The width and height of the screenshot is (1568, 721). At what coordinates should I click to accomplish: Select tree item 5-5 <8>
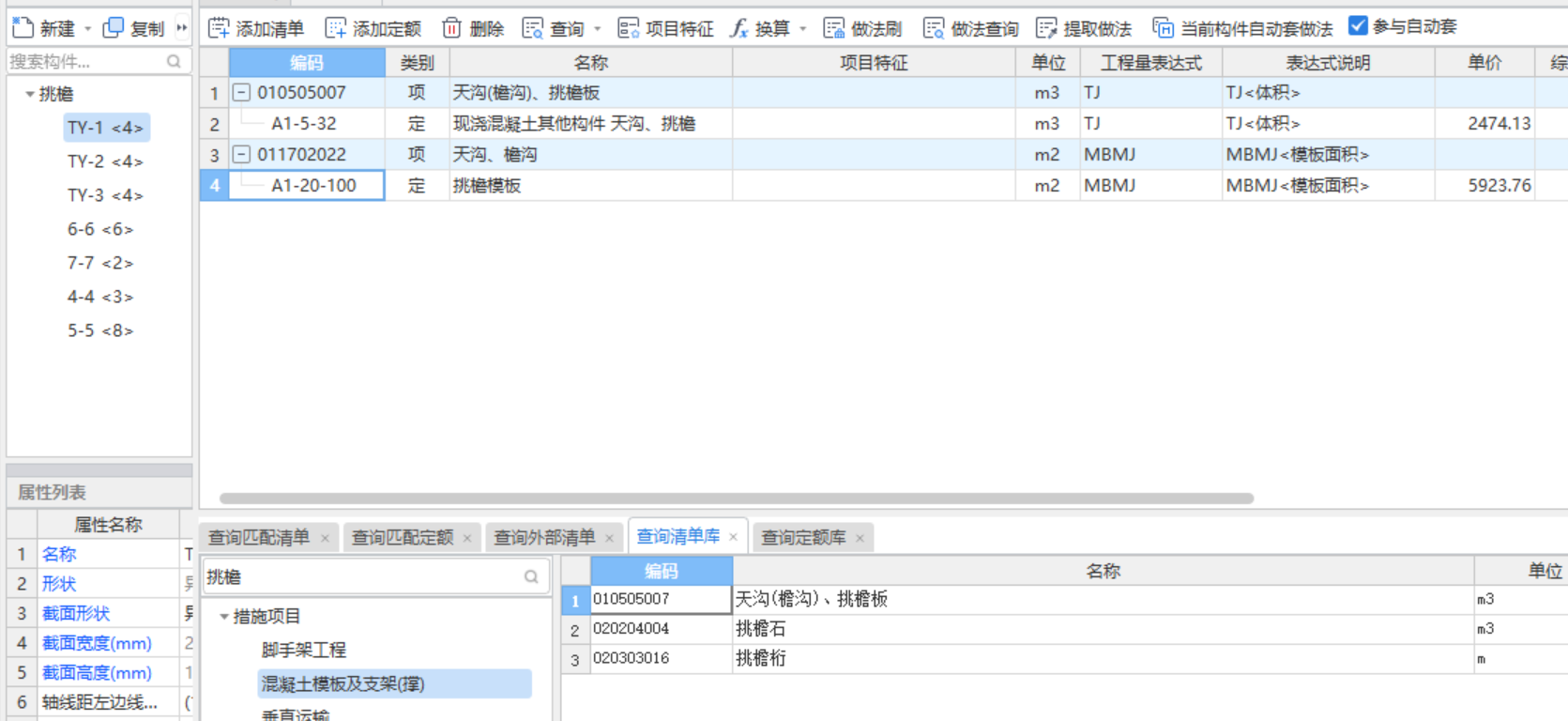tap(100, 330)
